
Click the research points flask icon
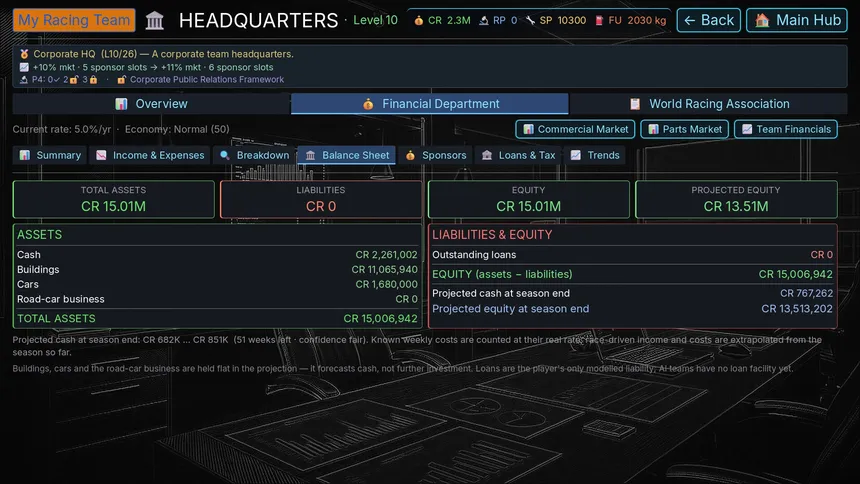click(x=484, y=20)
